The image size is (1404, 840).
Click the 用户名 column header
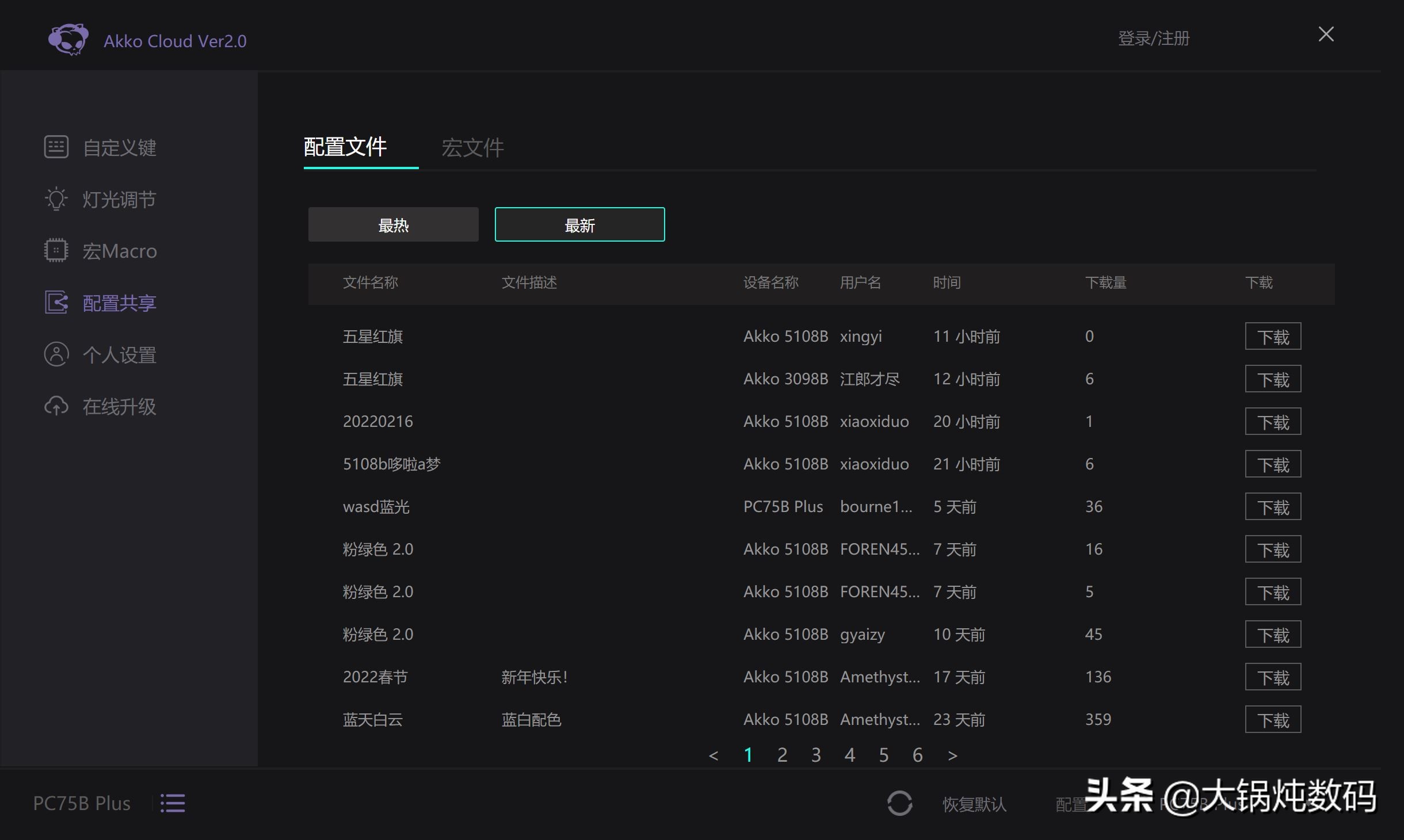[861, 282]
